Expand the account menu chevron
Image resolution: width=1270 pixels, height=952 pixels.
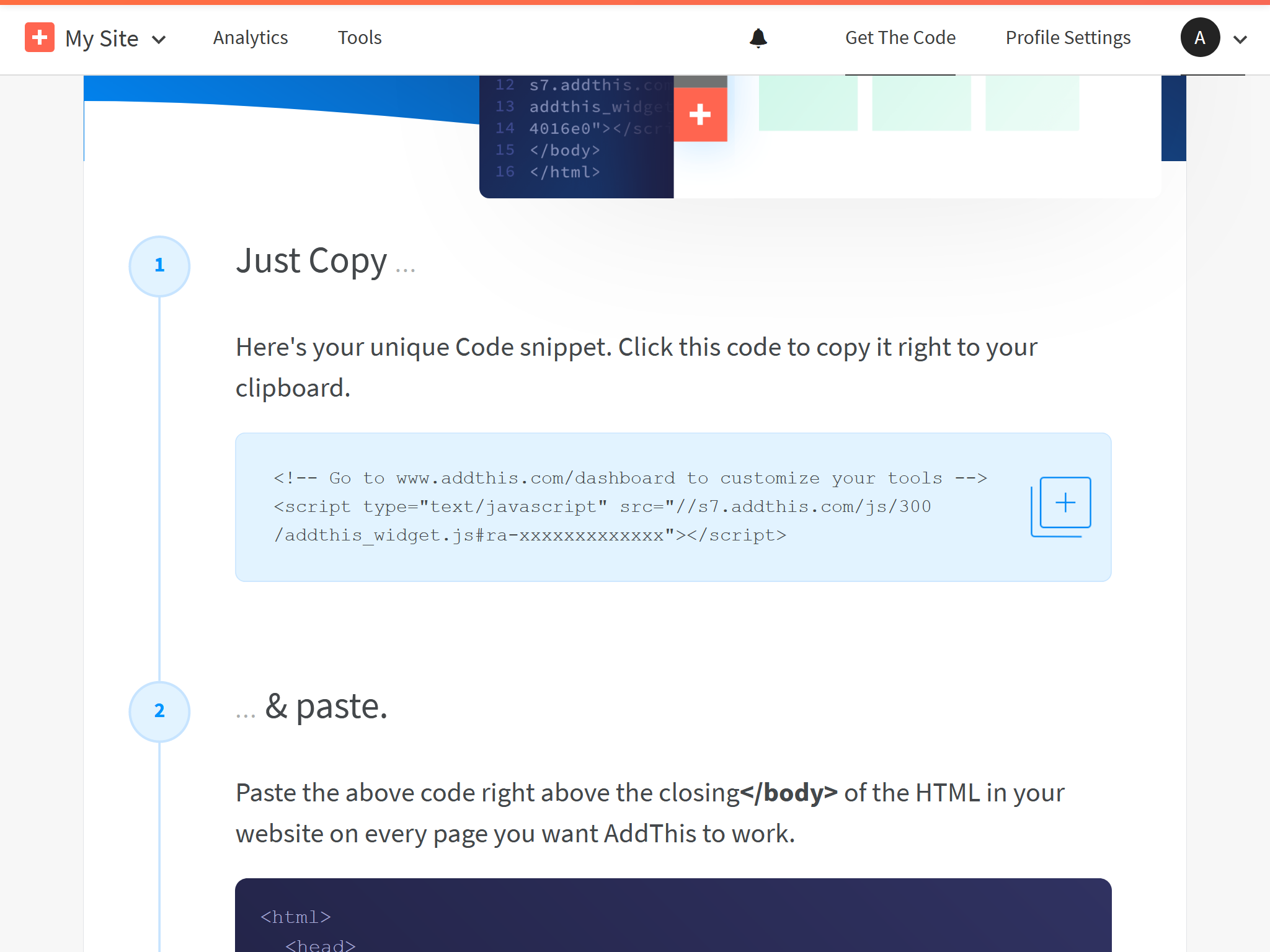(x=1240, y=40)
